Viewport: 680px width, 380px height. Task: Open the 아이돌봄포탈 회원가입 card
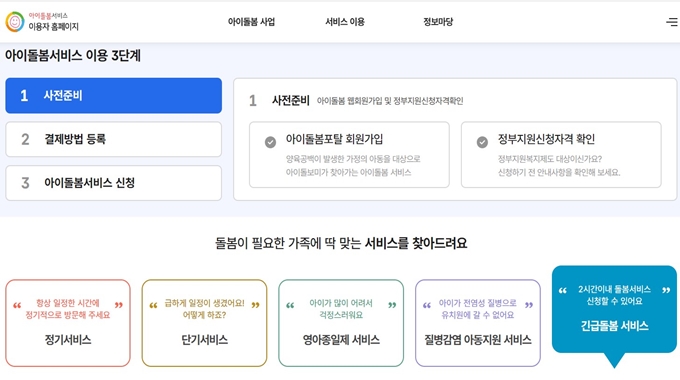pos(349,154)
